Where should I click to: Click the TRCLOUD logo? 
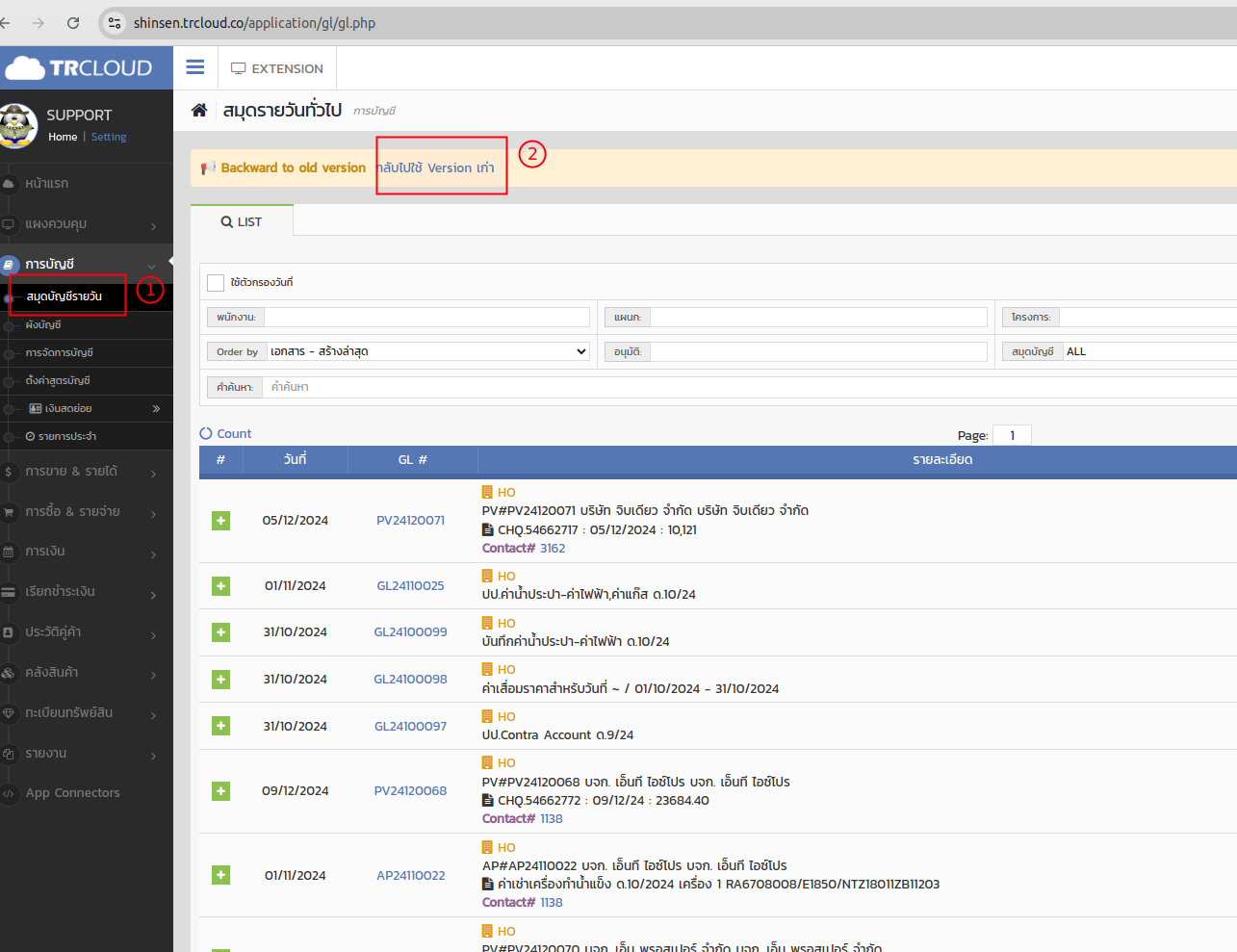pyautogui.click(x=79, y=67)
